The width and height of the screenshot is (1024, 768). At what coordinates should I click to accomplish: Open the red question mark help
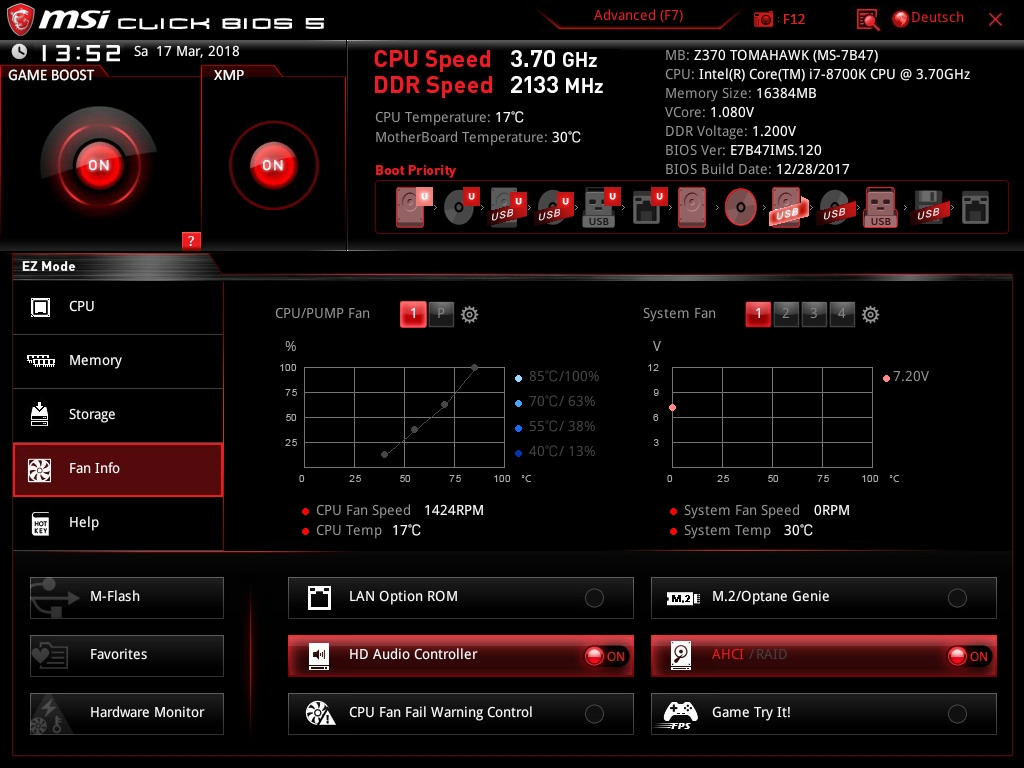pos(191,240)
